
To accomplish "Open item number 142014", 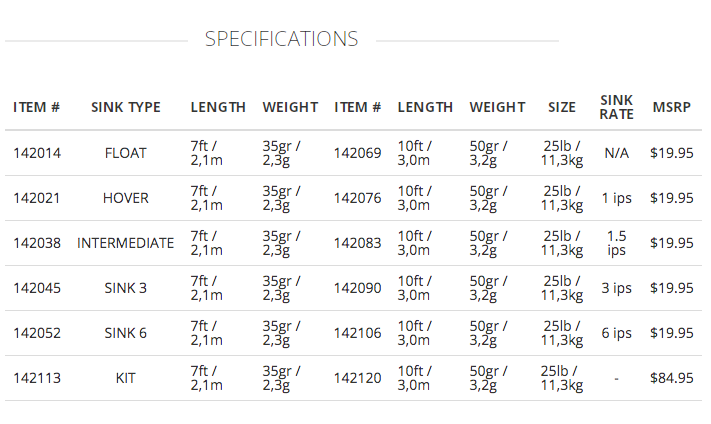I will point(37,153).
